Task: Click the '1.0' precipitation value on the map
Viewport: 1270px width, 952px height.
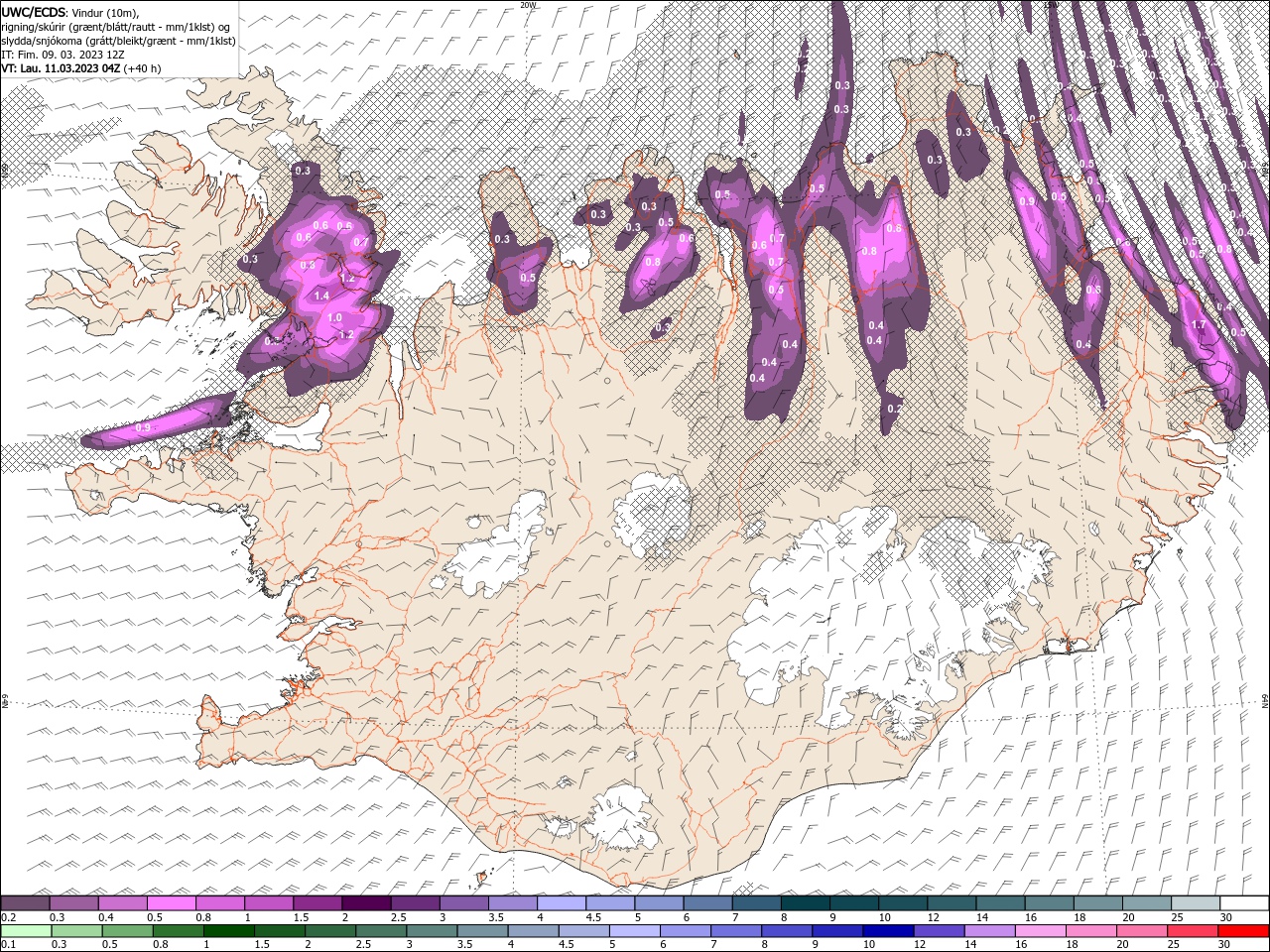Action: (x=335, y=318)
